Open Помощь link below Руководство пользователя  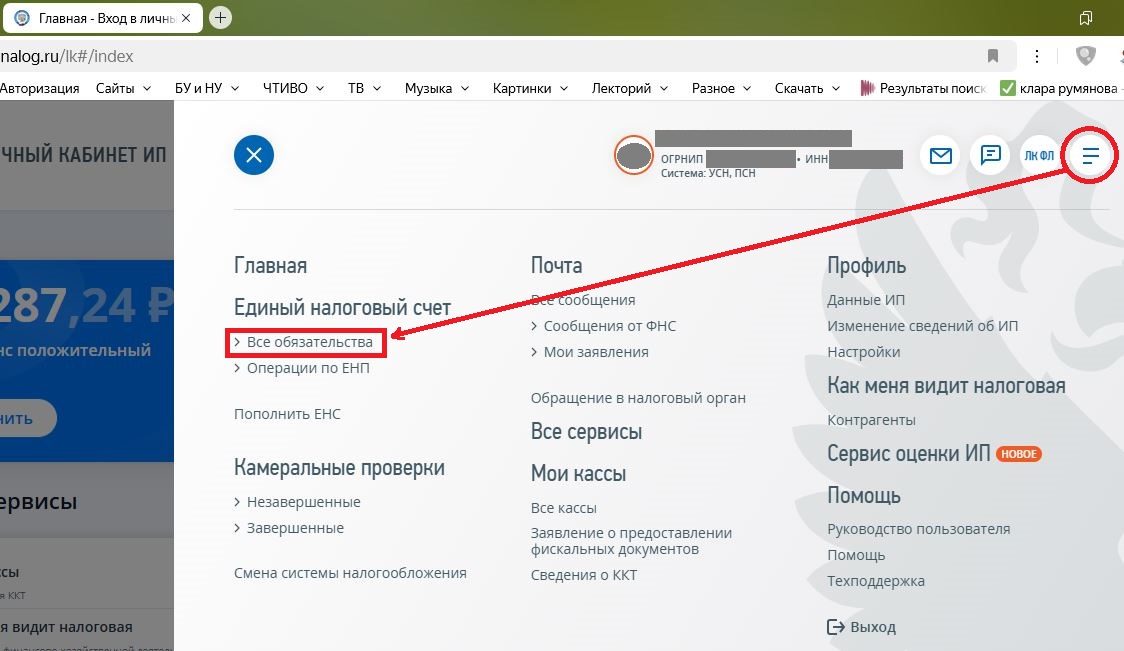coord(856,555)
